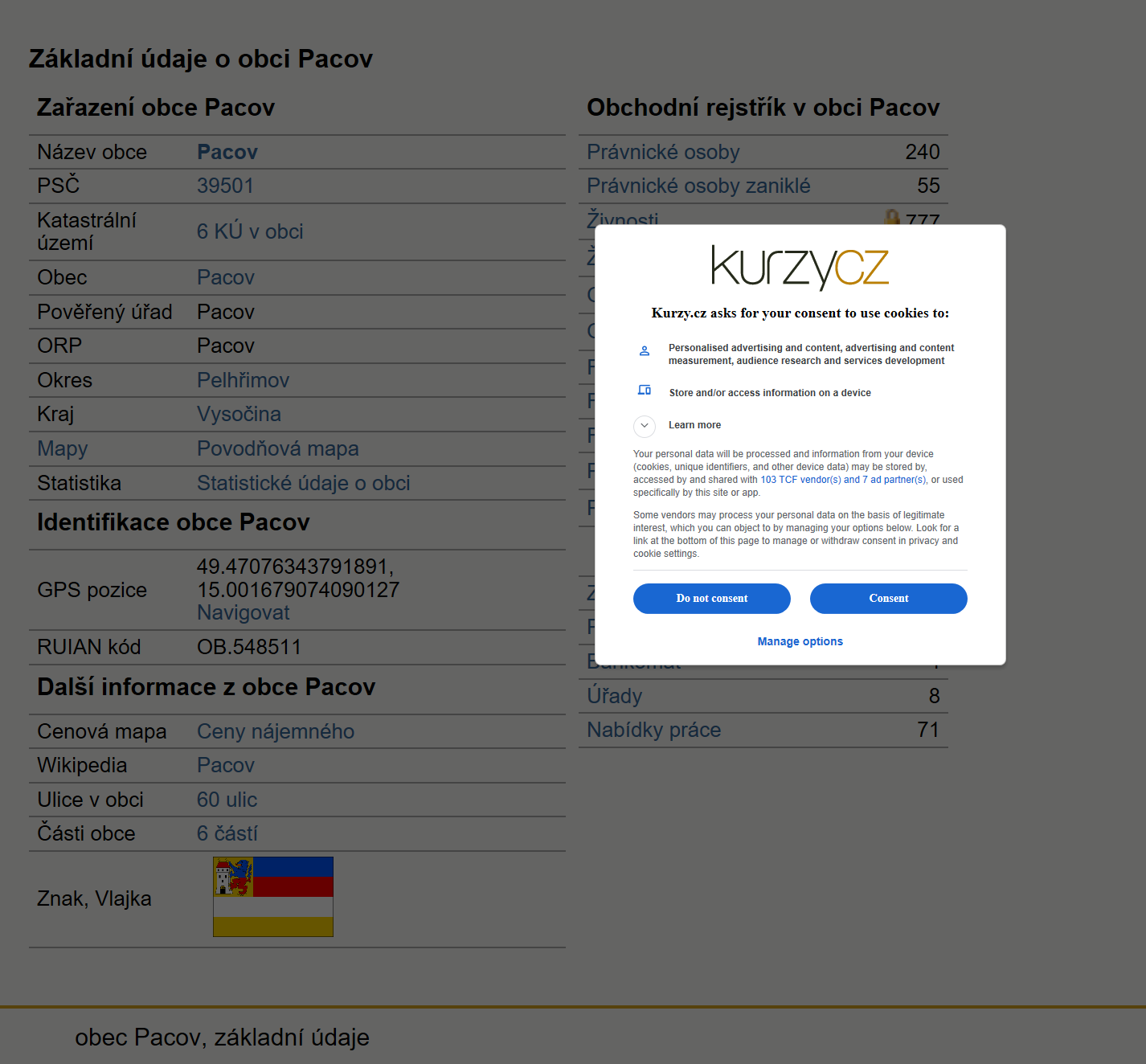Open Manage options link
Viewport: 1146px width, 1064px height.
(800, 641)
